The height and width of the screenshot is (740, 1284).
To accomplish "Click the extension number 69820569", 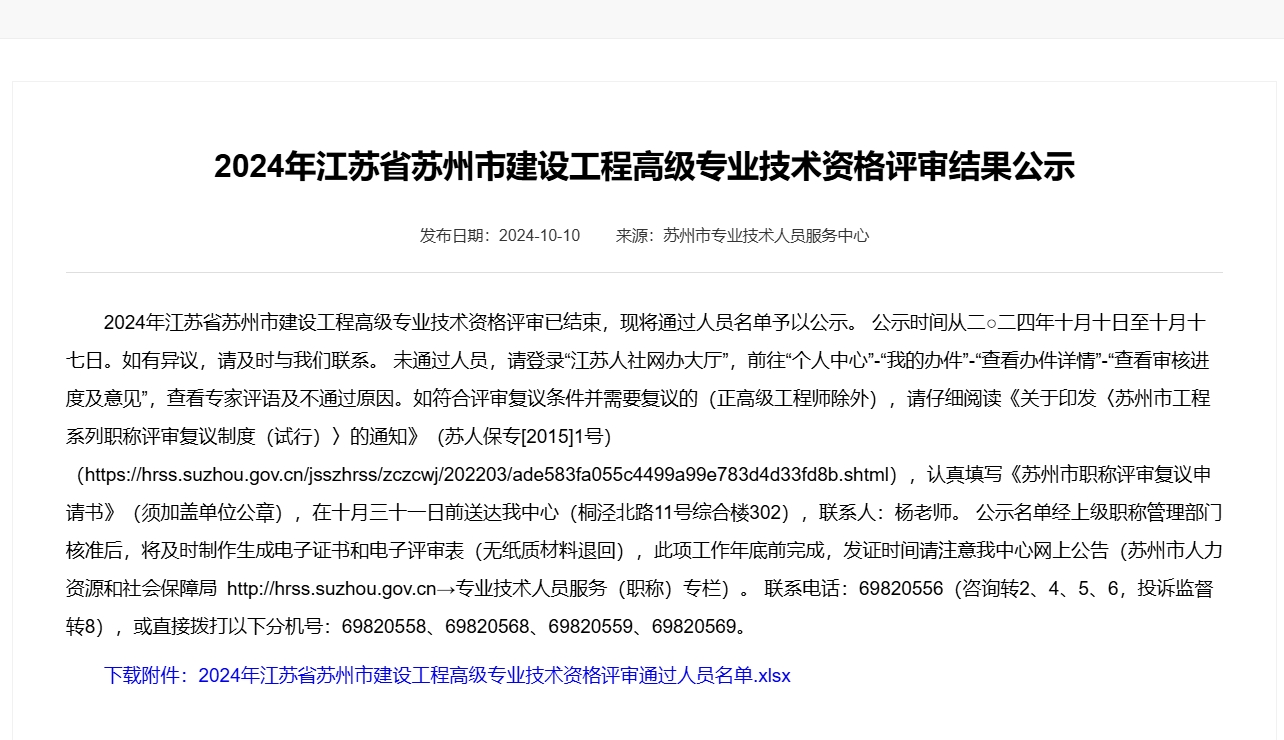I will [x=693, y=627].
